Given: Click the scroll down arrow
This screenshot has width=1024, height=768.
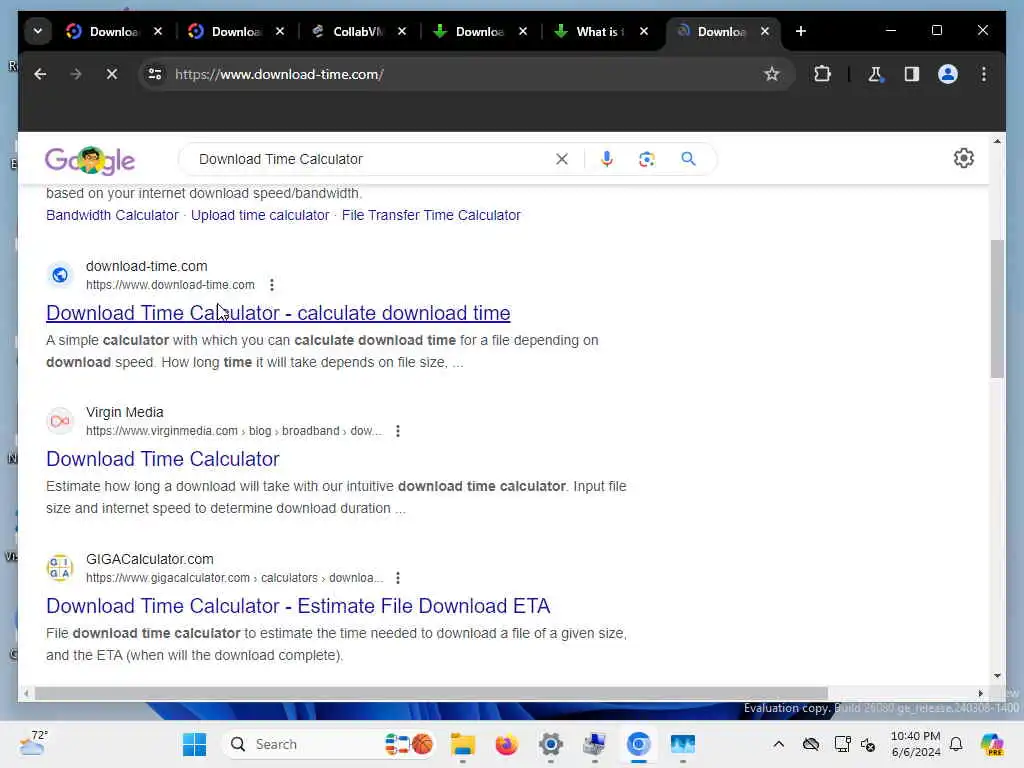Looking at the screenshot, I should point(997,675).
